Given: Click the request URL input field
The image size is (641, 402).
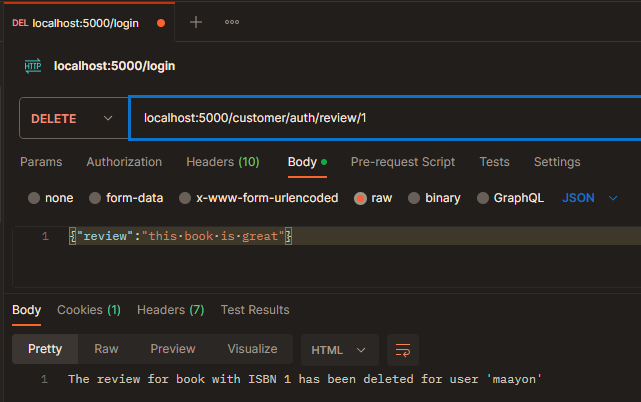Looking at the screenshot, I should coord(385,118).
